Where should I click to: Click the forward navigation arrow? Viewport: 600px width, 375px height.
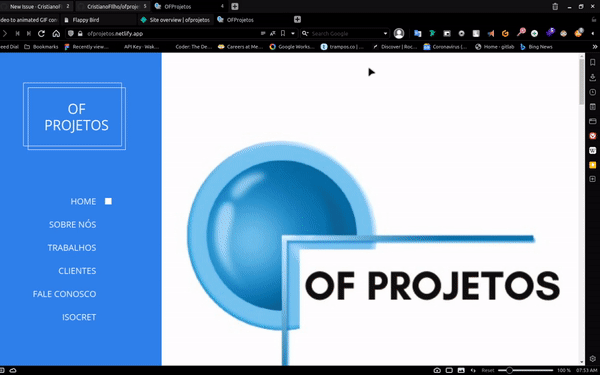pos(5,34)
